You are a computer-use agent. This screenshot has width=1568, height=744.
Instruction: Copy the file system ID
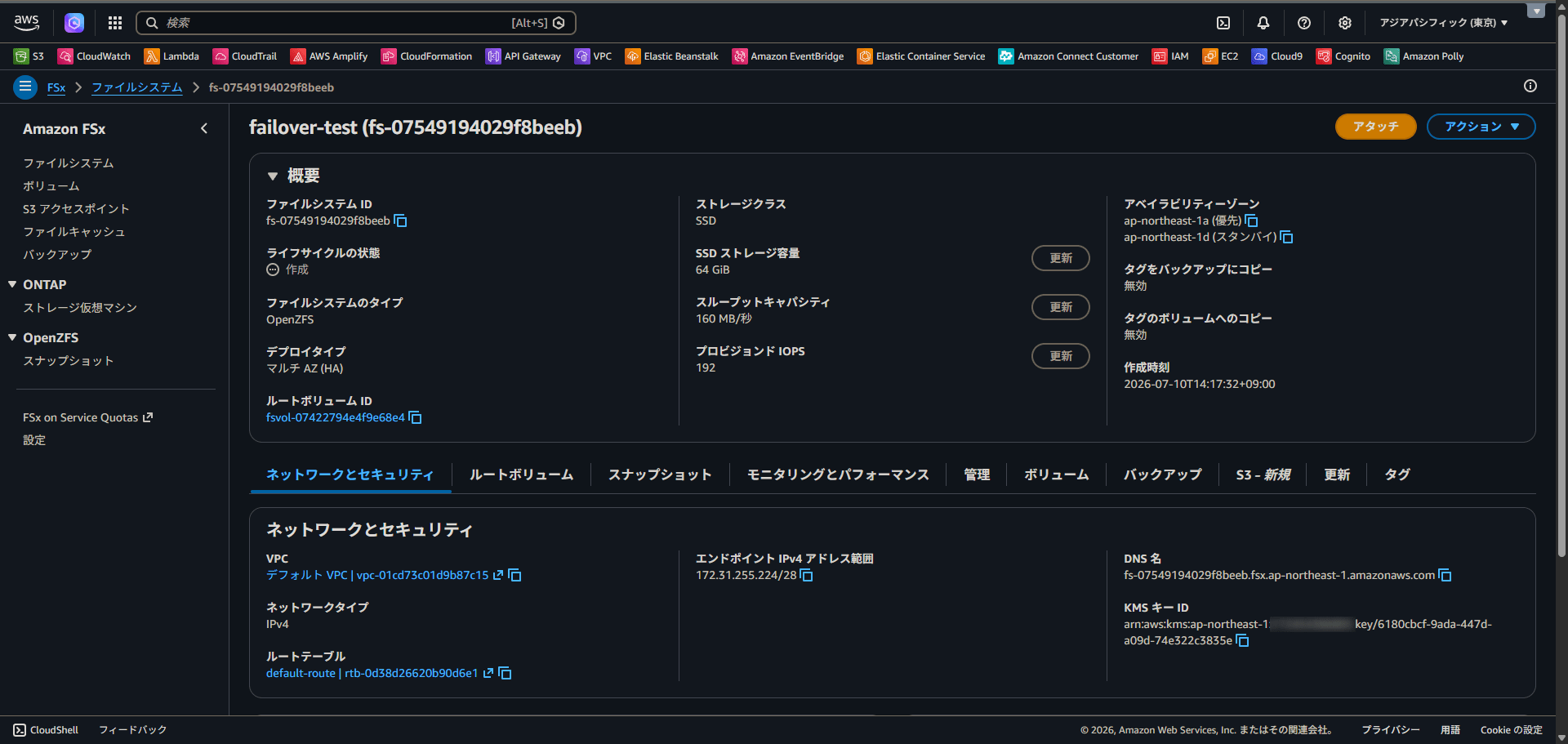400,221
